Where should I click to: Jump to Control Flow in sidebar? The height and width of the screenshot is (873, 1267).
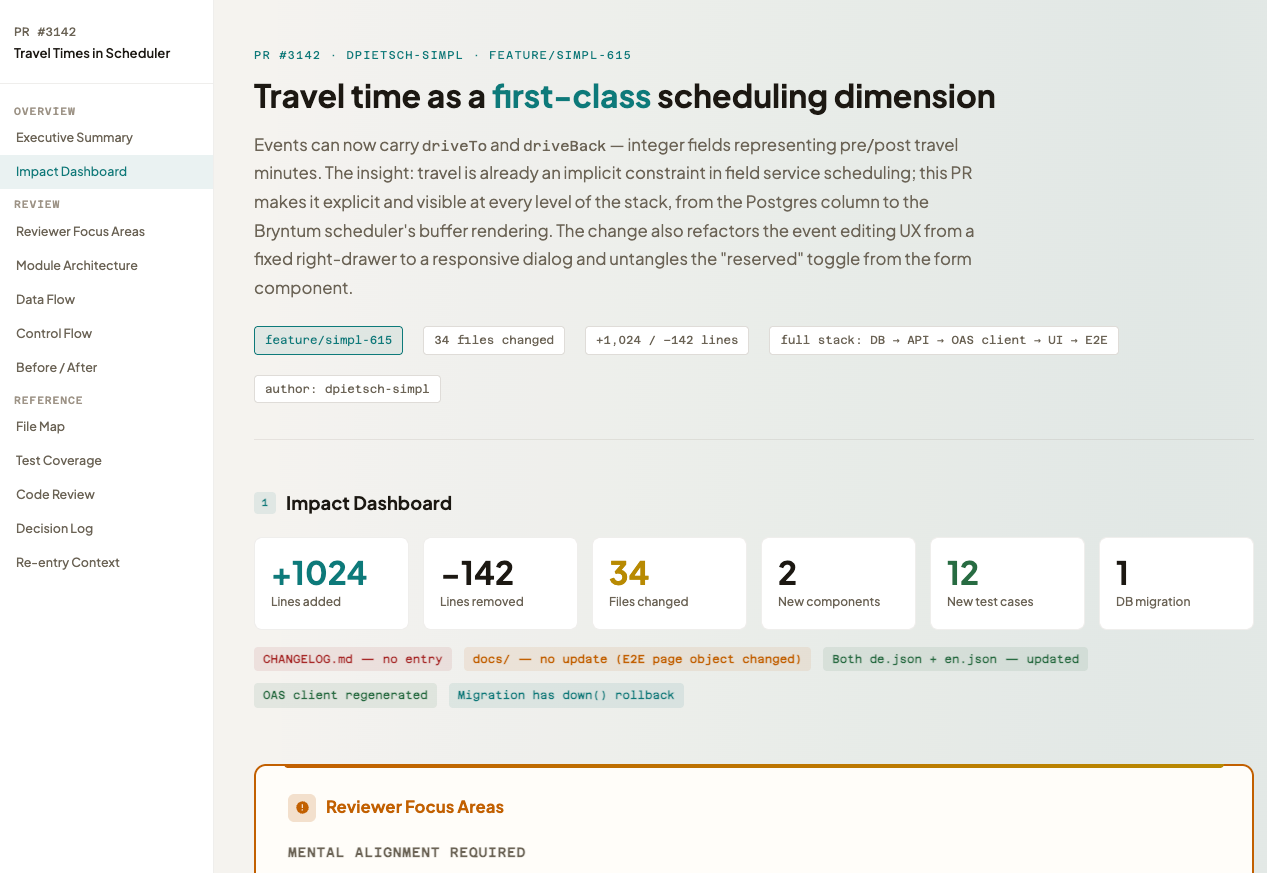coord(54,334)
